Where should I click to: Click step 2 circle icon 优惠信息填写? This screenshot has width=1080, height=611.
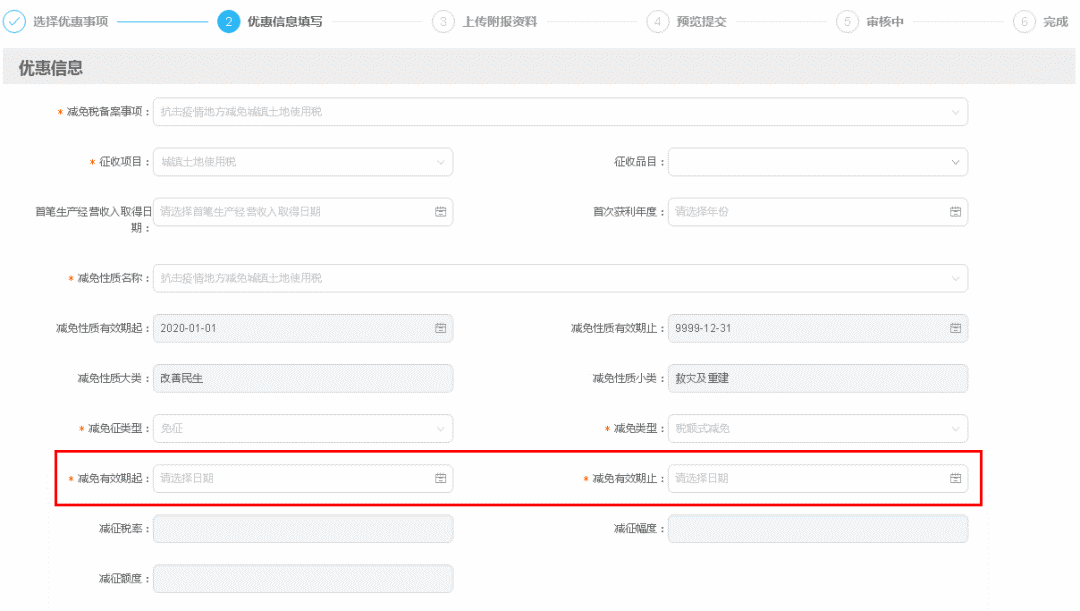[x=228, y=22]
